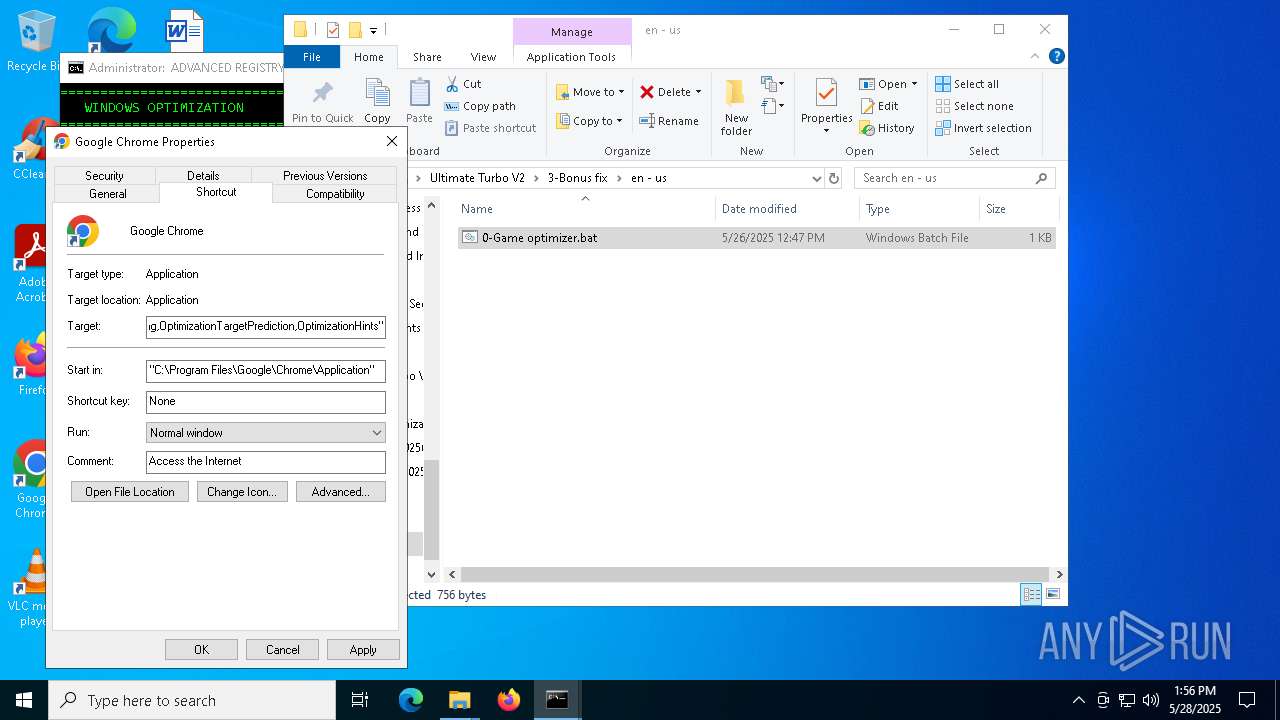The width and height of the screenshot is (1280, 720).
Task: Click the Advanced button
Action: 341,492
